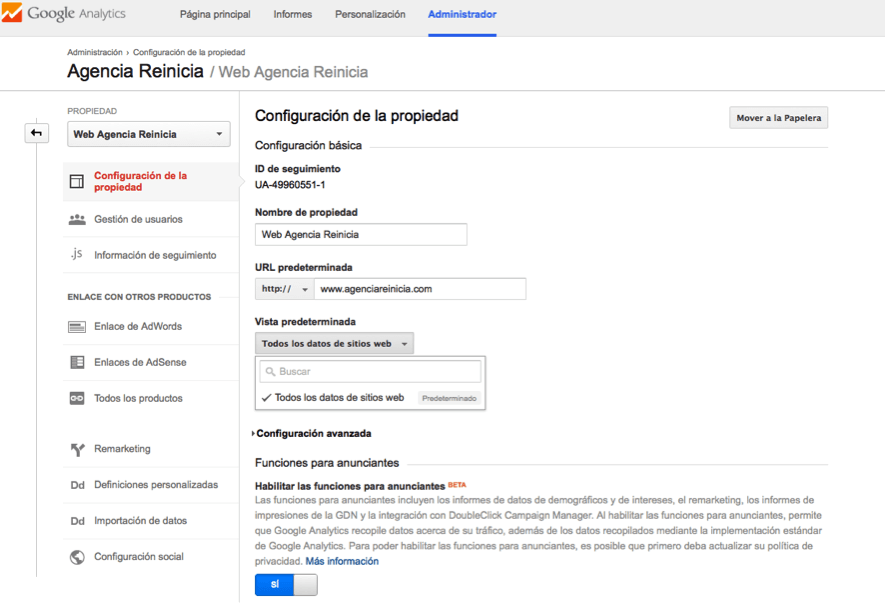
Task: Click the Nombre de propiedad text field
Action: pyautogui.click(x=361, y=234)
